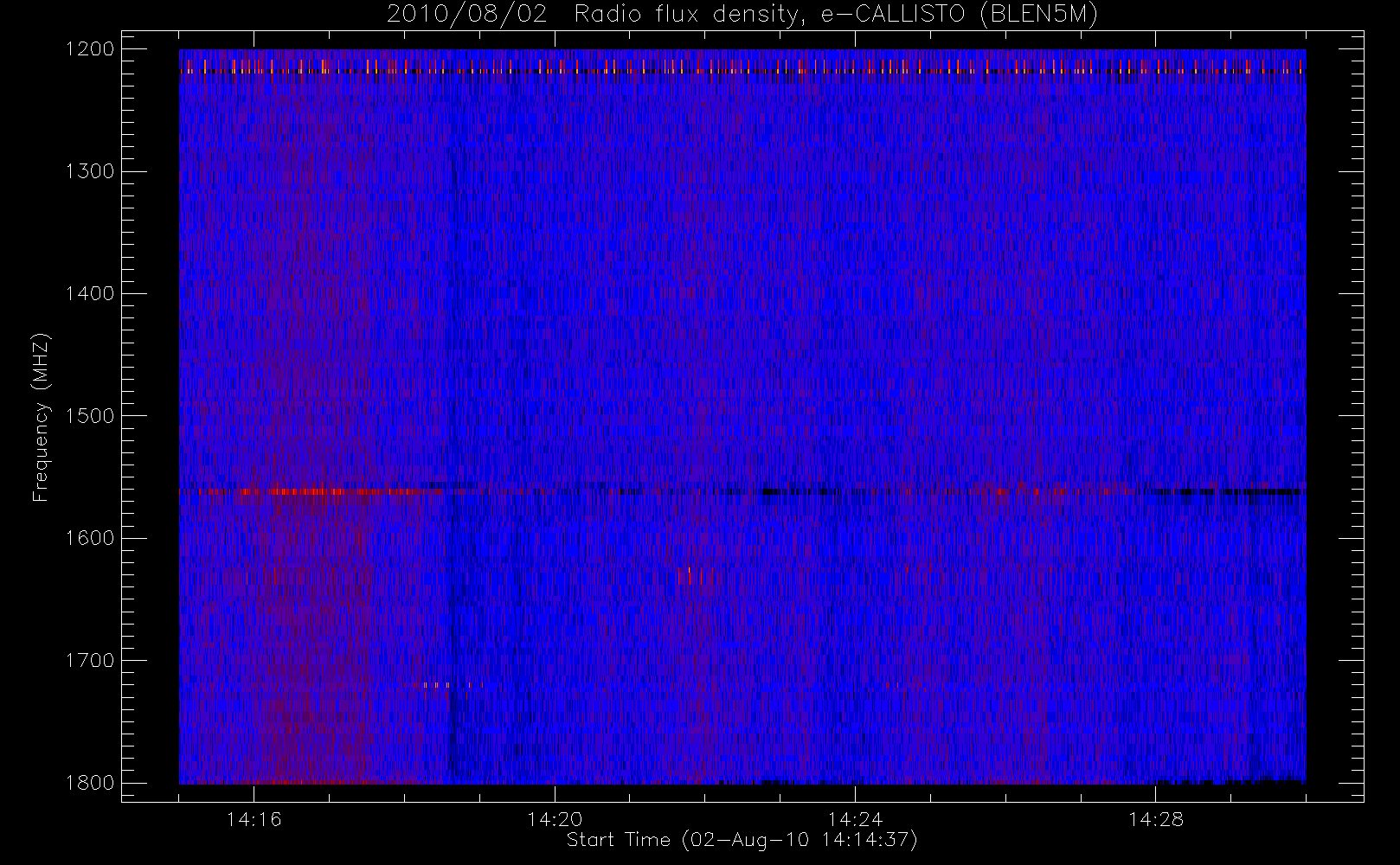Click the 14:16 time tick label
1400x865 pixels.
pyautogui.click(x=254, y=819)
